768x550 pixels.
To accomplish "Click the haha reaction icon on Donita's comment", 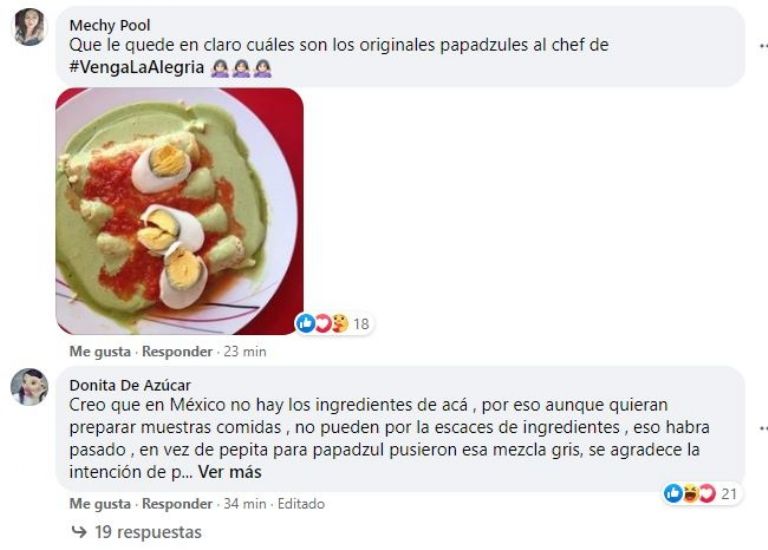I will pyautogui.click(x=690, y=493).
